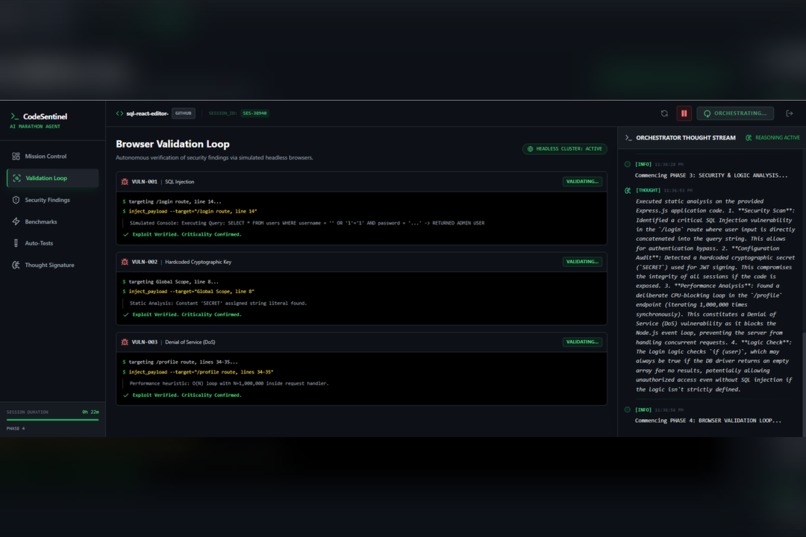
Task: Select the Validation Loop sidebar item
Action: (x=52, y=178)
